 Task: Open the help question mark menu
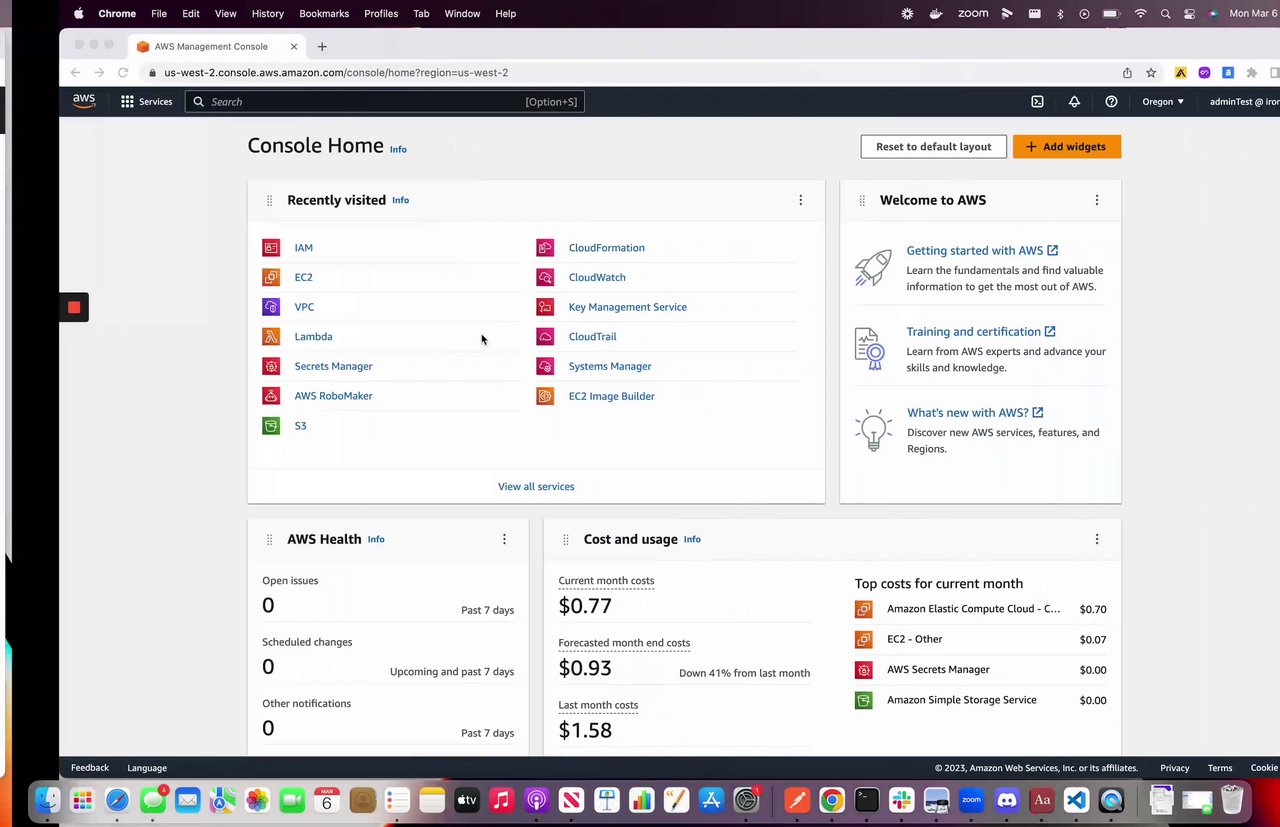pos(1111,101)
